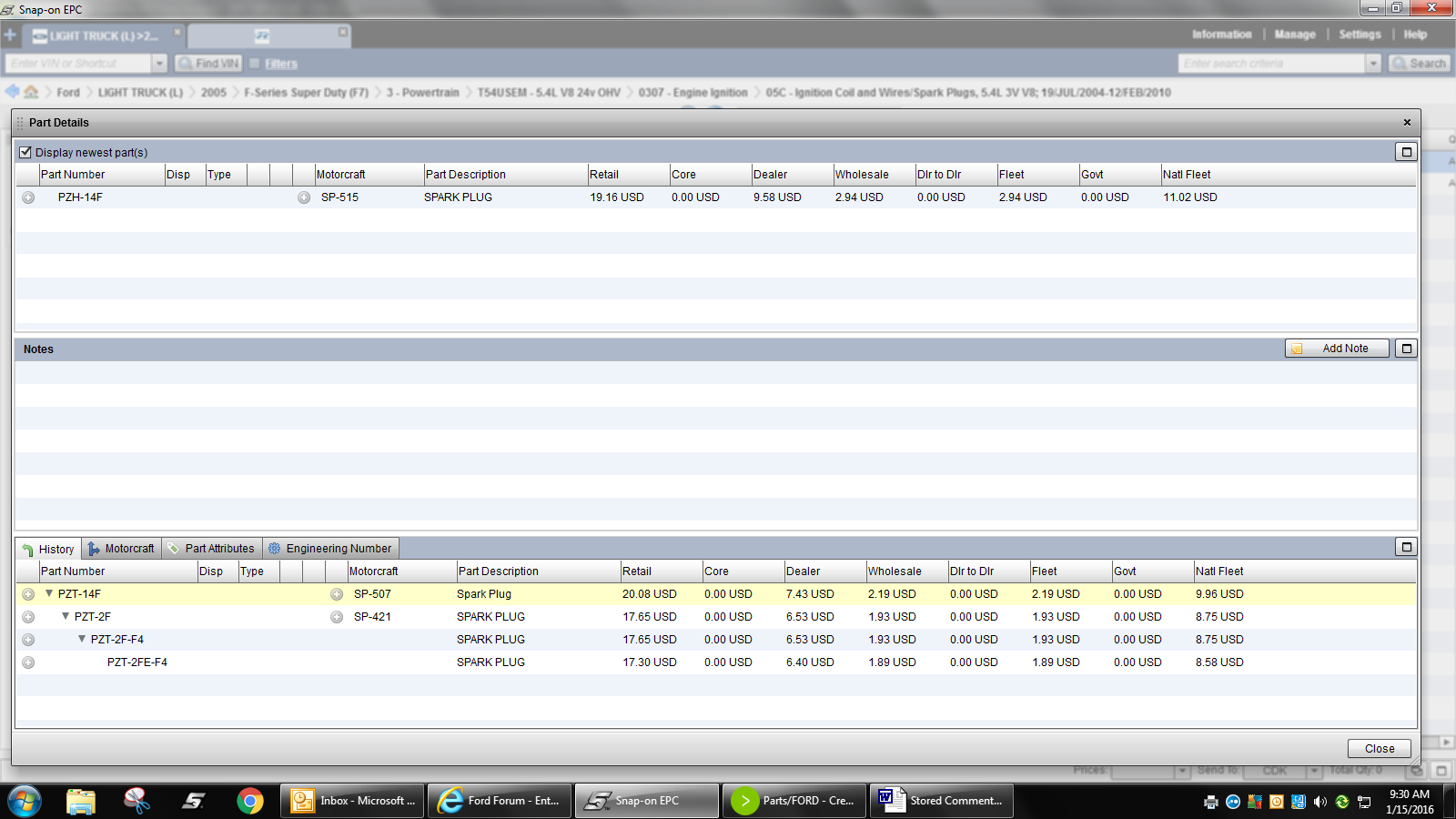Select the Engineering Number tab
The height and width of the screenshot is (819, 1456).
pos(330,549)
